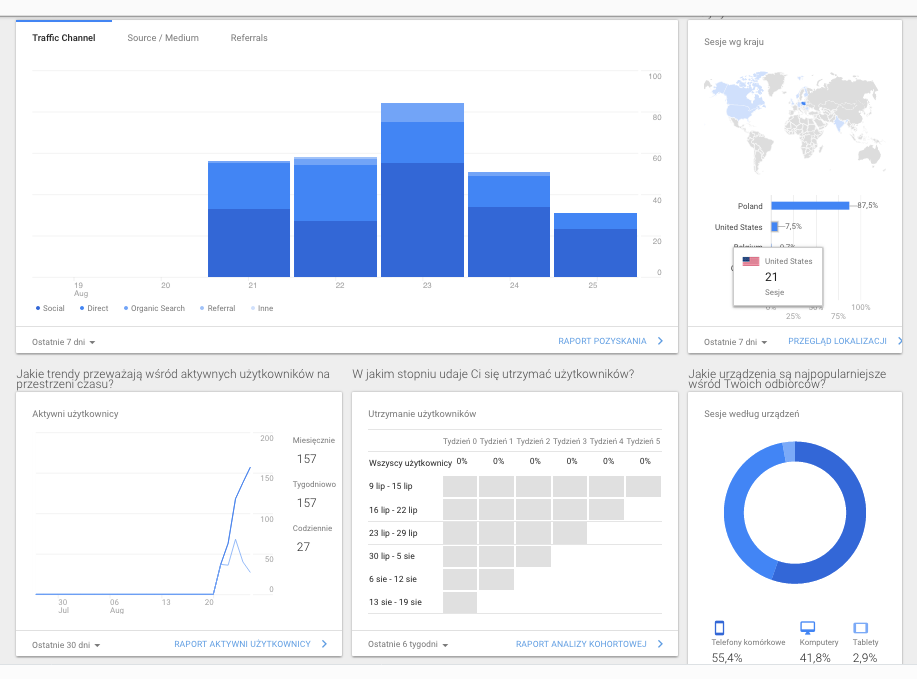This screenshot has width=917, height=679.
Task: Click arrow next to Raport Aktywni Użytkownicy
Action: [324, 644]
